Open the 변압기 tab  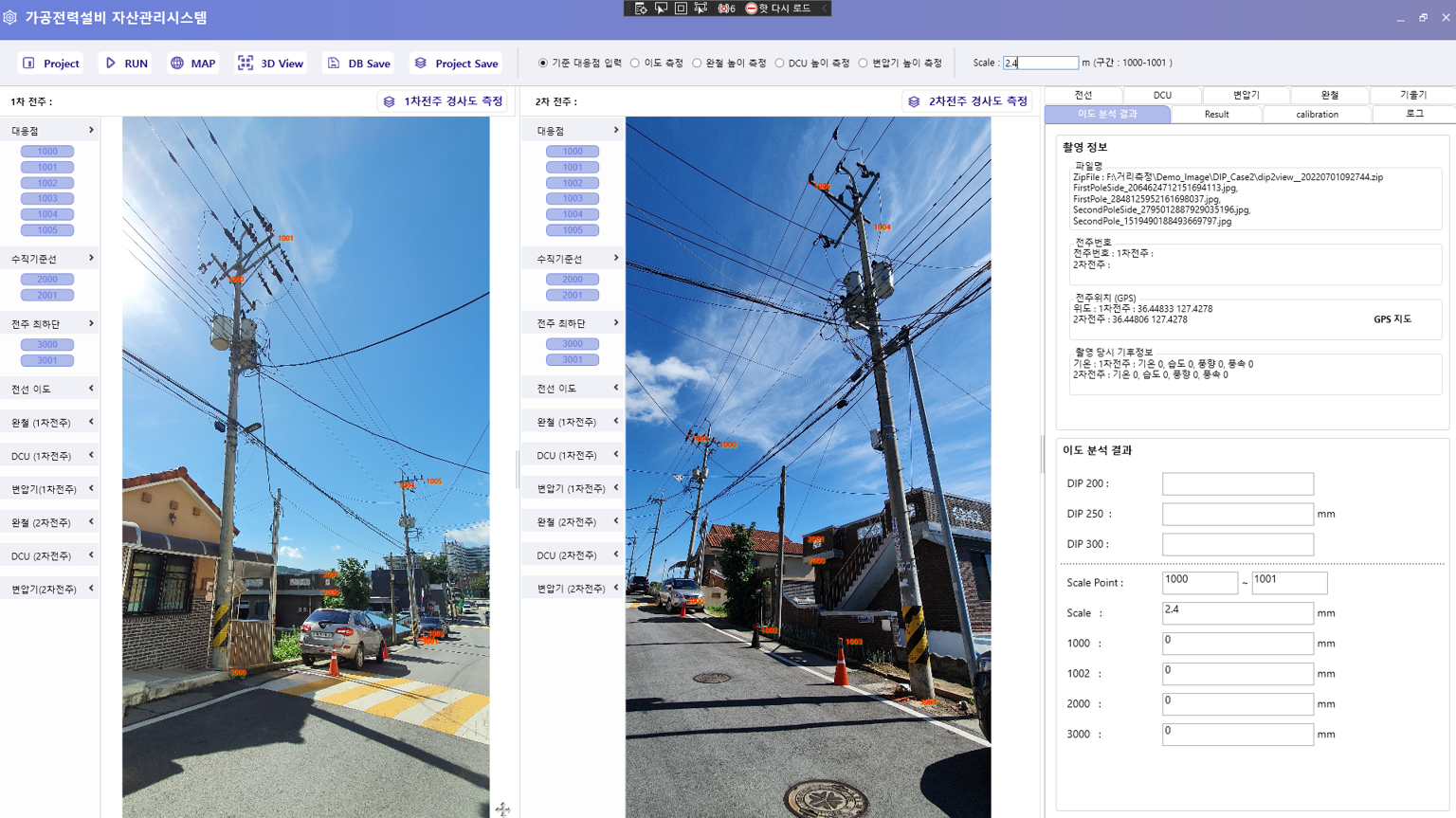[x=1246, y=95]
